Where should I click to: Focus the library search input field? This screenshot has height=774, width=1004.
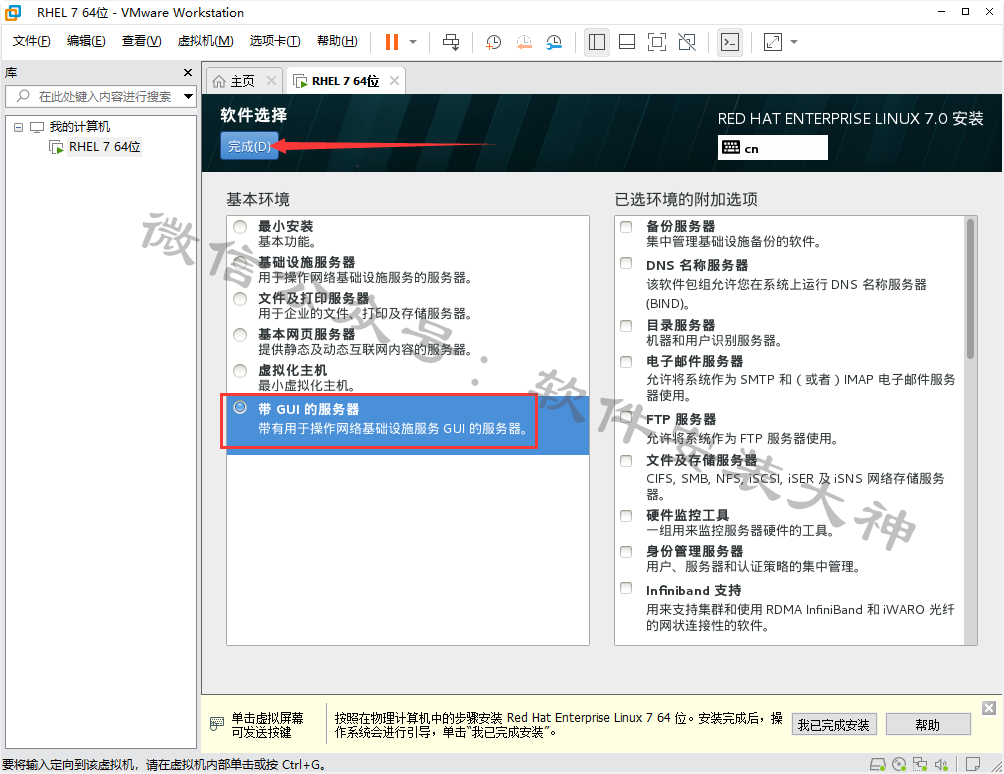tap(105, 96)
